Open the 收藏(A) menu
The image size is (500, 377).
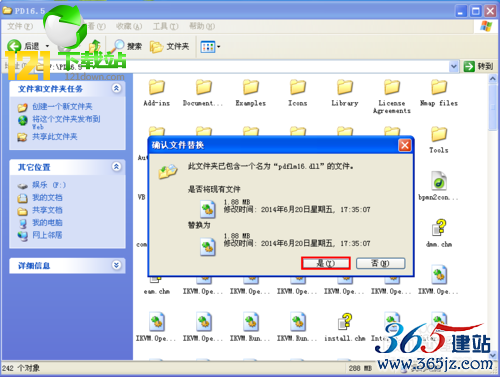(129, 26)
